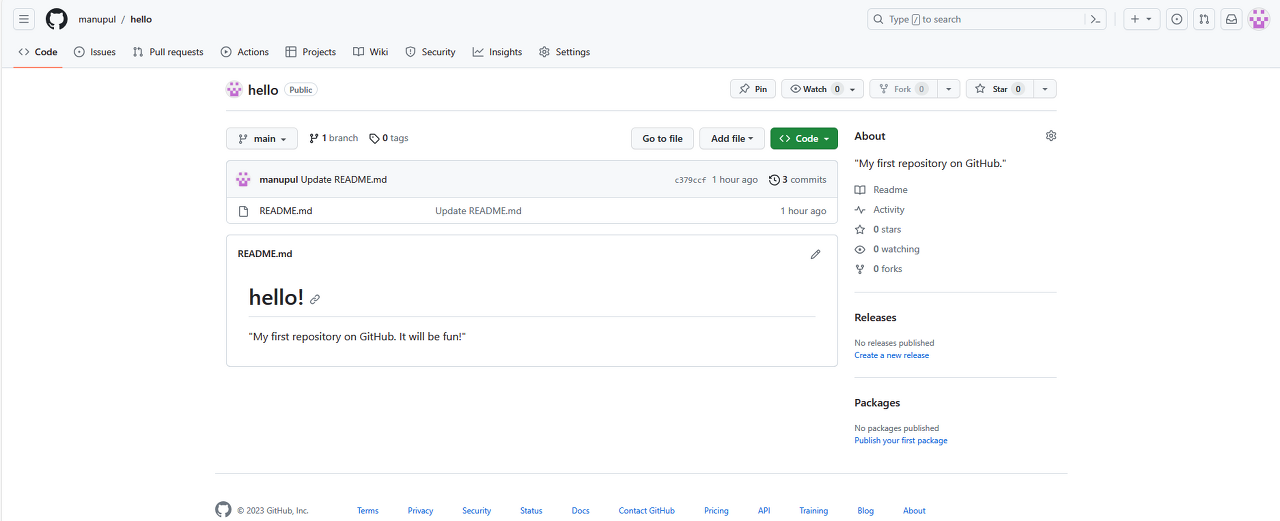Open the hello repository title link

[x=263, y=90]
